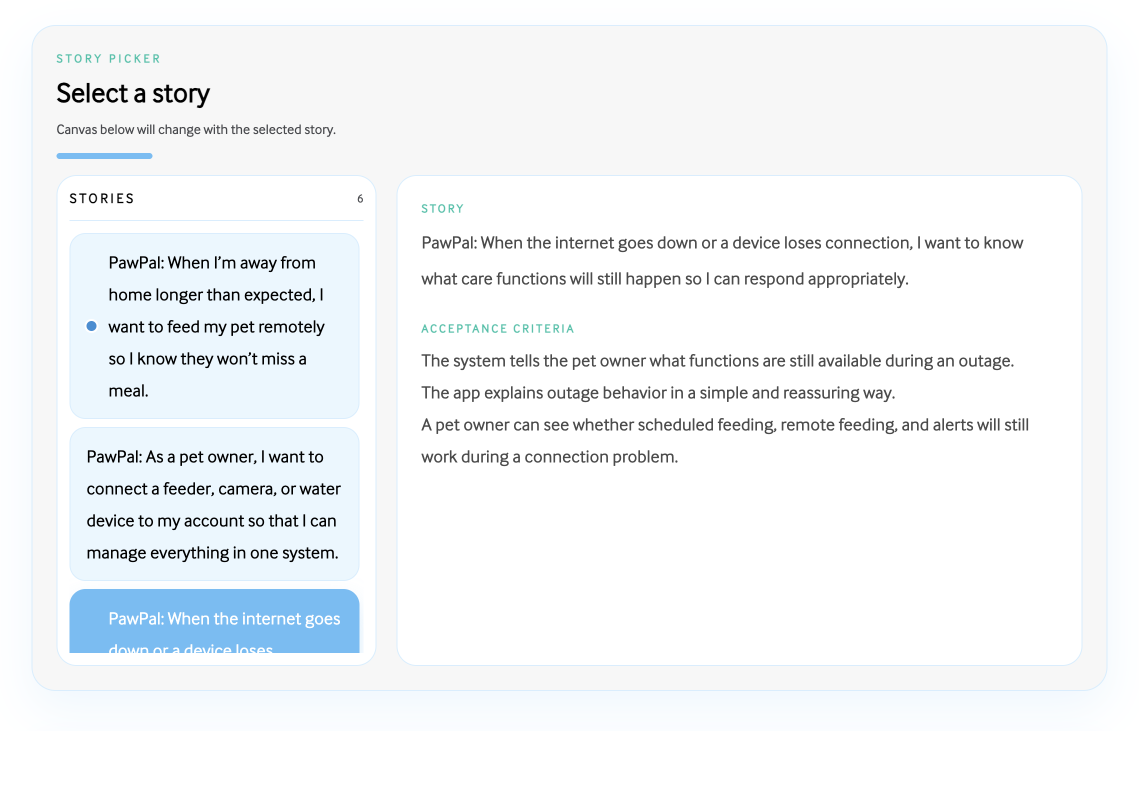
Task: Click the ACCEPTANCE CRITERIA section label
Action: pos(498,329)
